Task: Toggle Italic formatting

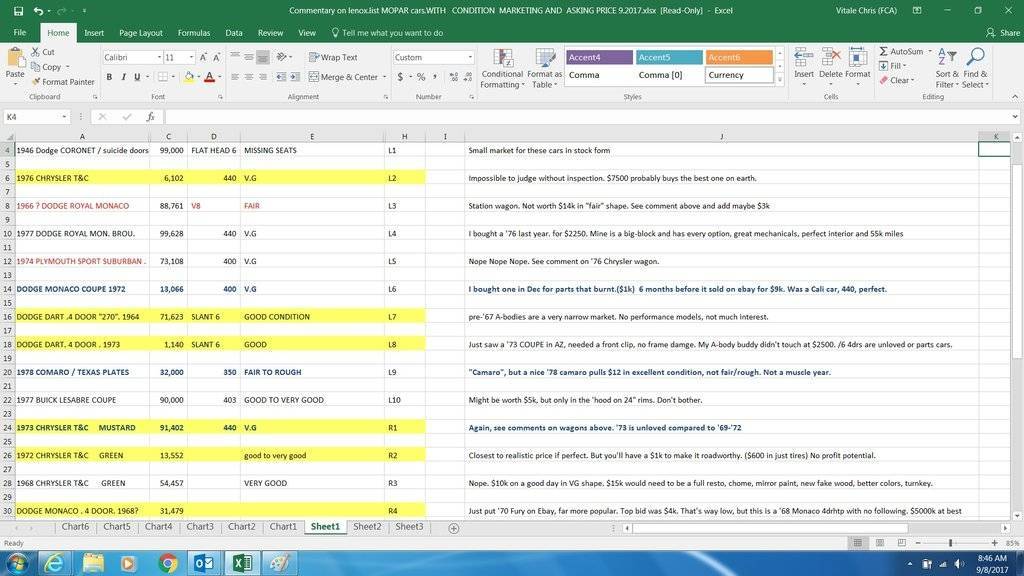Action: pos(124,77)
